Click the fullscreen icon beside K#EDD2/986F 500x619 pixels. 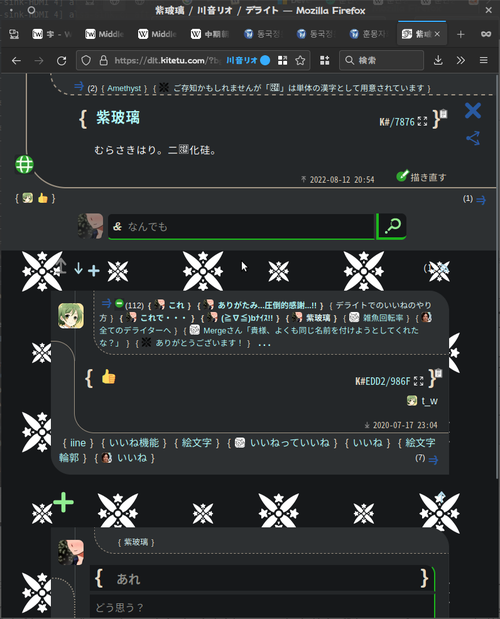[419, 381]
